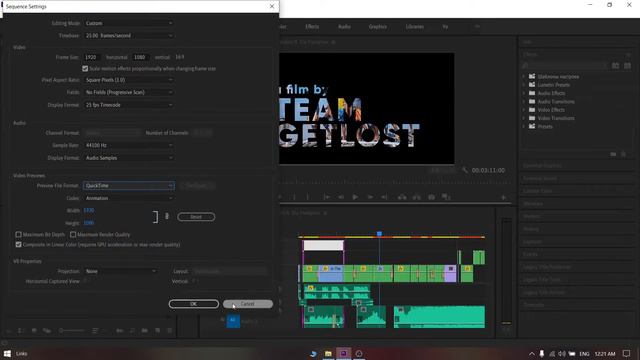Open the Essential Graphics panel tab
Image resolution: width=640 pixels, height=360 pixels.
click(x=542, y=166)
